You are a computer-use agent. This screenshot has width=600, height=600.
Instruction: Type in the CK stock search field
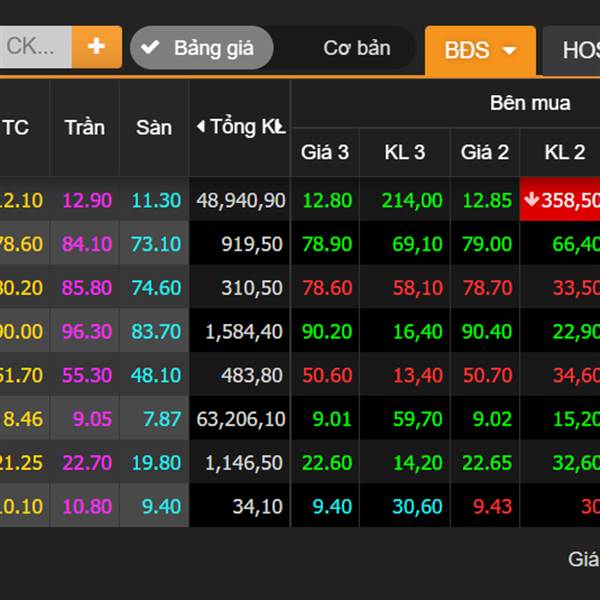34,47
